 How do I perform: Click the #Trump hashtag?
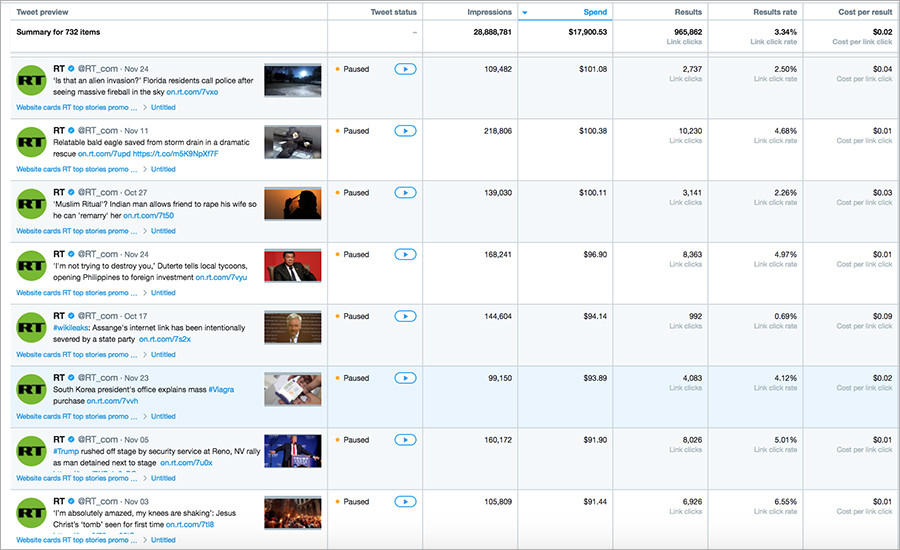tap(66, 451)
